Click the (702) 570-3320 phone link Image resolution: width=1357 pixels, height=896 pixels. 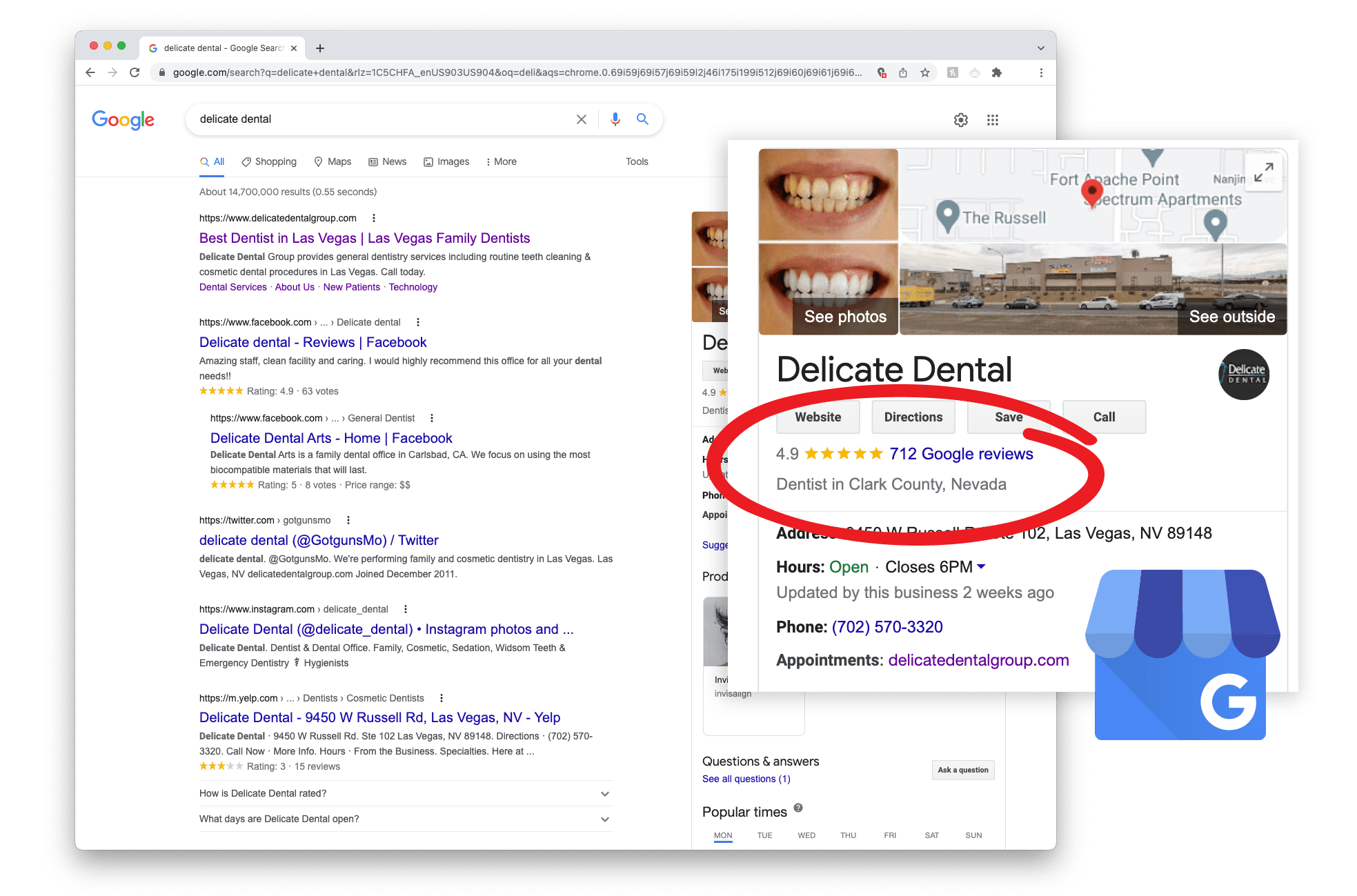(x=887, y=627)
